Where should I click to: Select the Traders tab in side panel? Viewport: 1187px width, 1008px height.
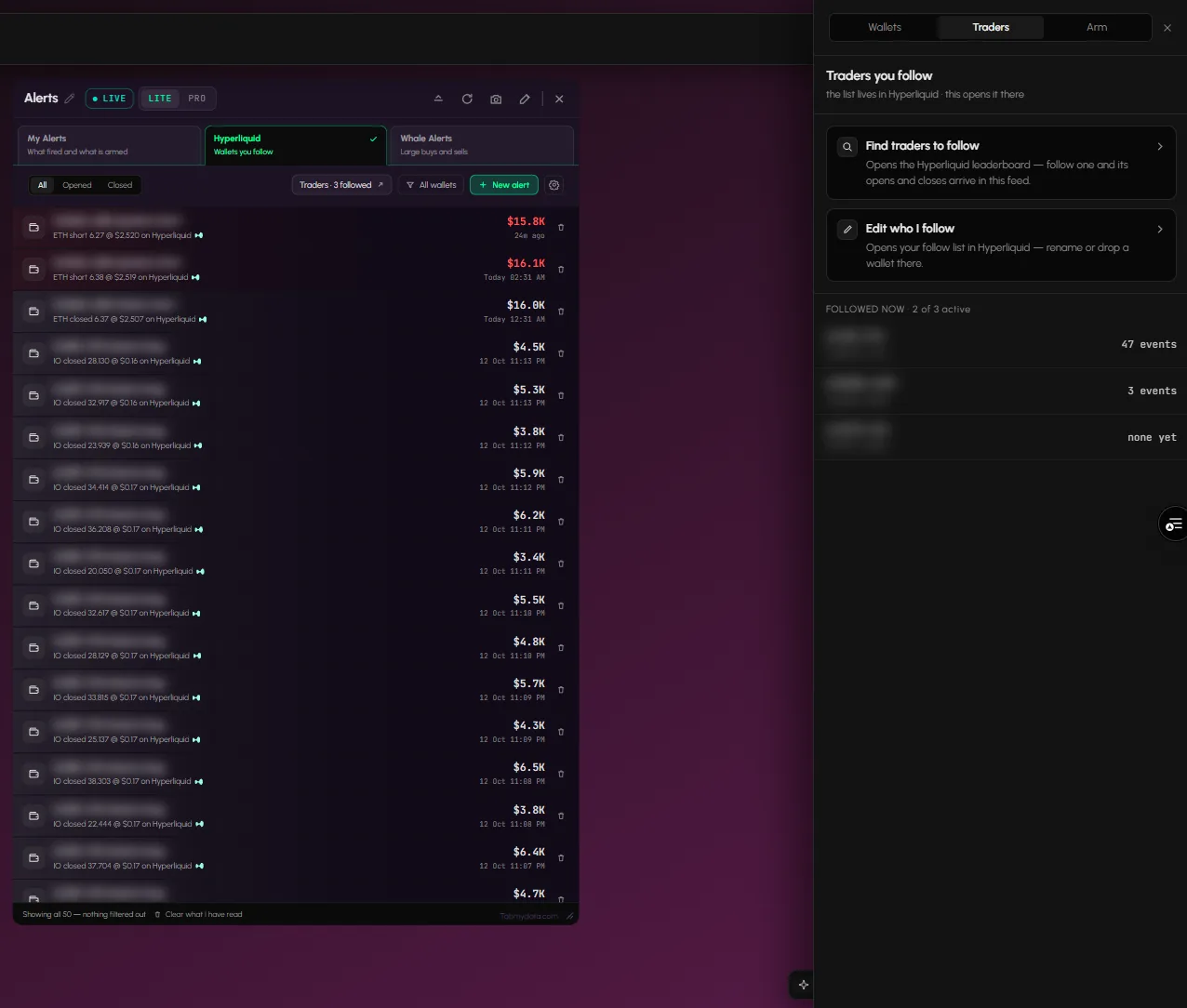point(991,27)
